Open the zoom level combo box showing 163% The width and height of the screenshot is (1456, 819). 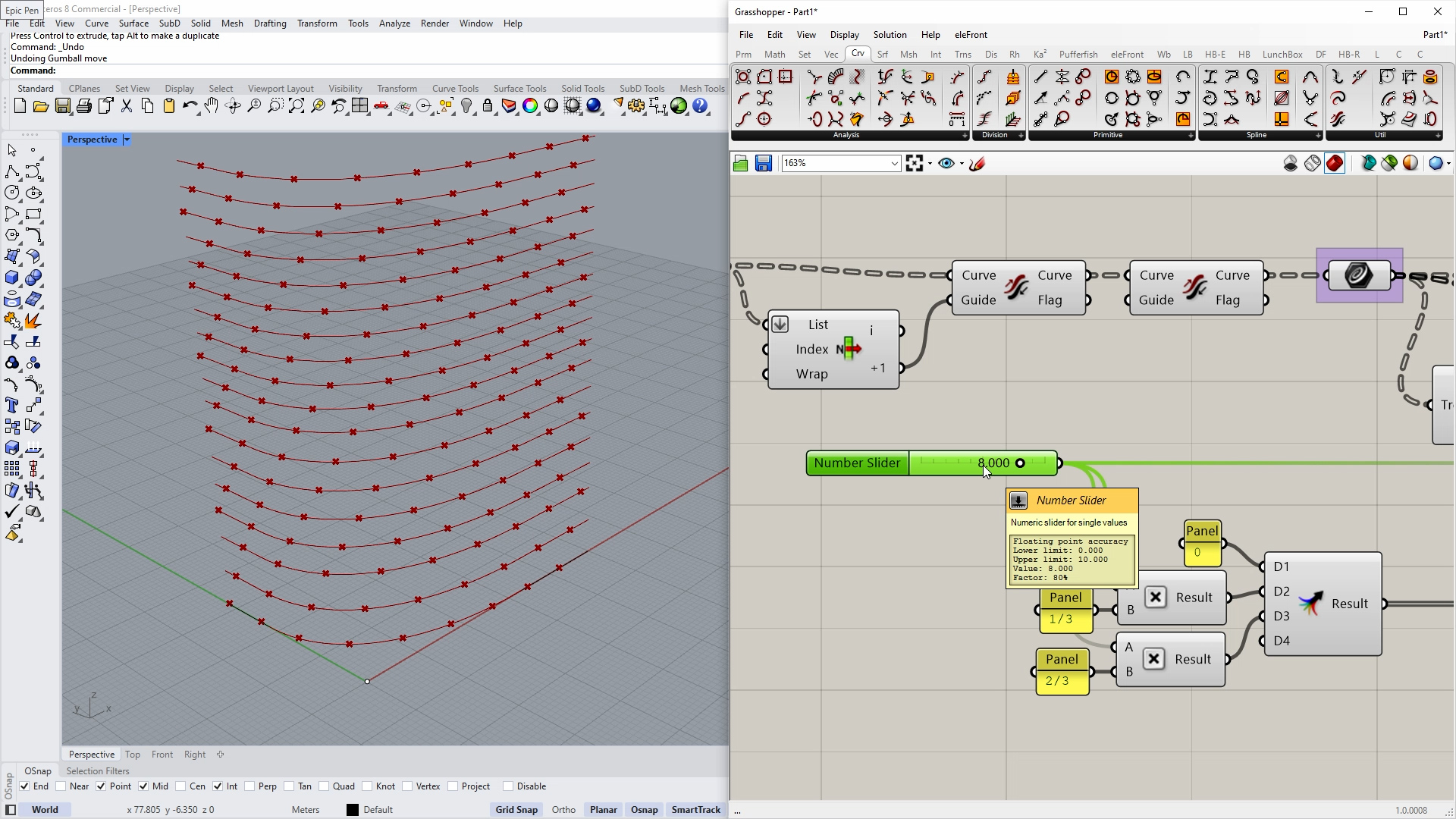pyautogui.click(x=839, y=163)
